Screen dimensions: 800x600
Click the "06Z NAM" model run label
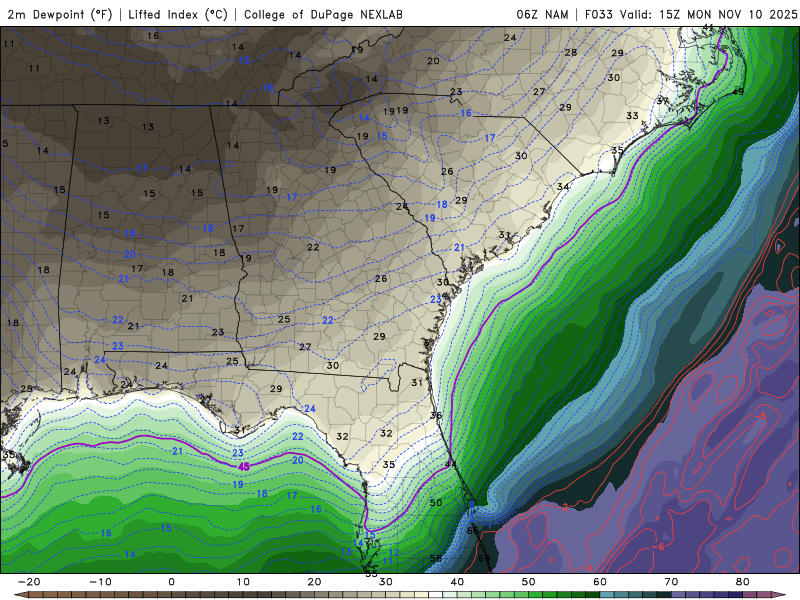click(542, 14)
